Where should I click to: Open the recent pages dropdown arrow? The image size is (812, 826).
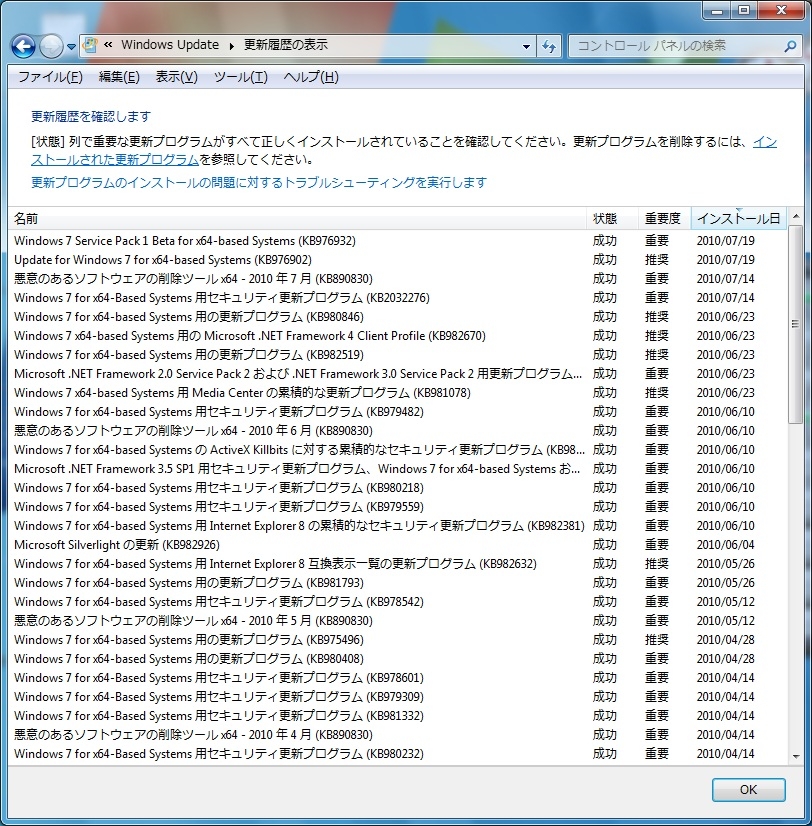(x=71, y=47)
